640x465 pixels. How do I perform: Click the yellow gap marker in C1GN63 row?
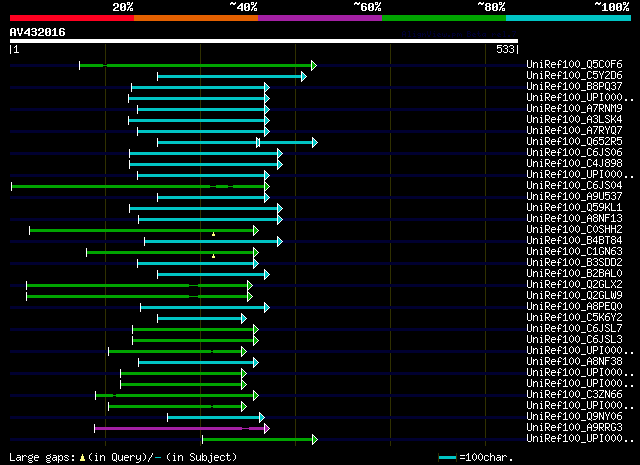pos(213,256)
